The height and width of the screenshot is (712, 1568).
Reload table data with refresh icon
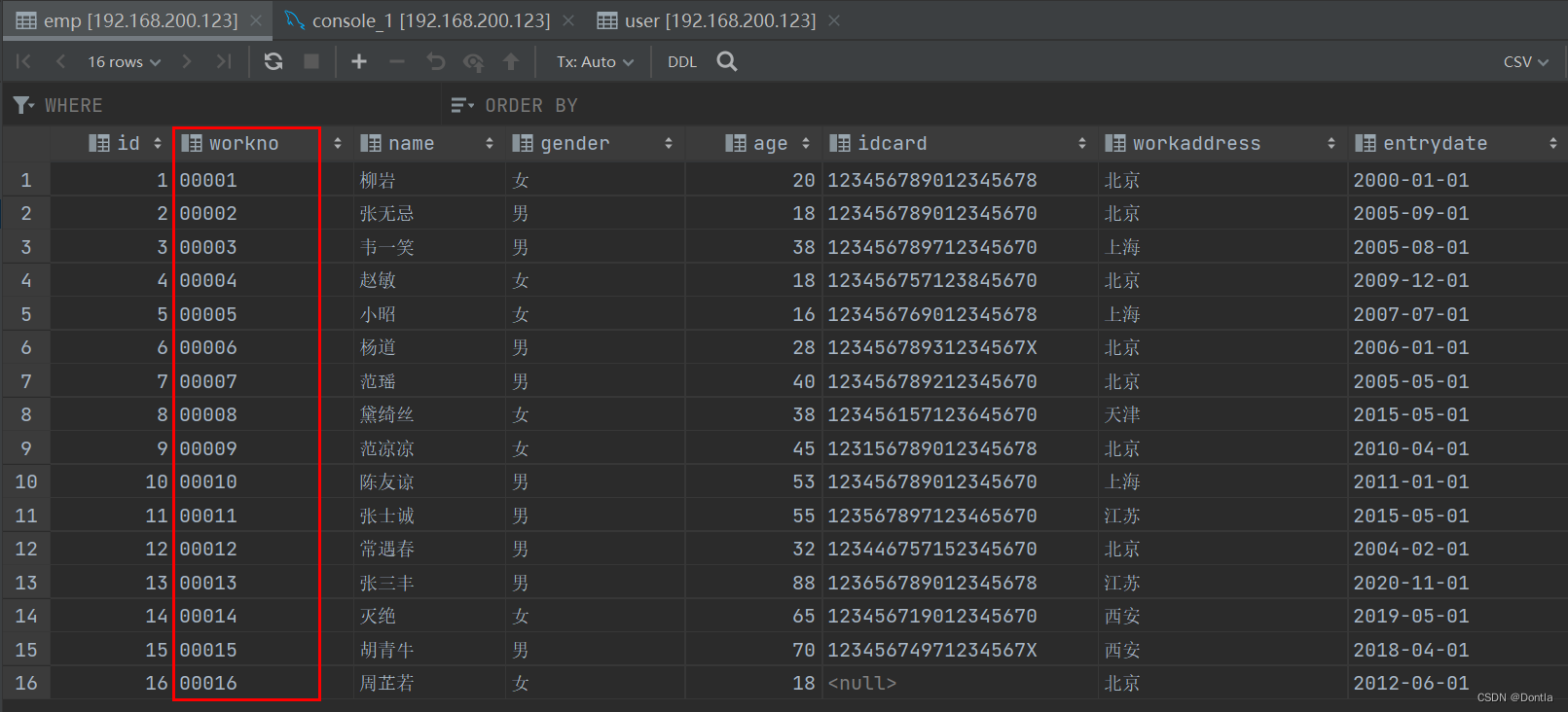coord(273,61)
